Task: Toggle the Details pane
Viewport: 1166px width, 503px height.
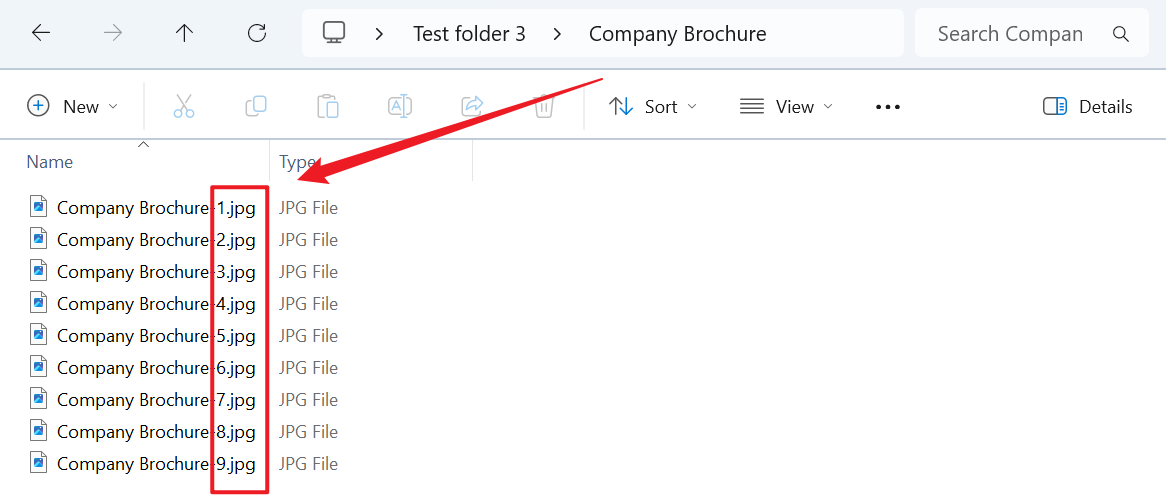Action: [x=1087, y=106]
